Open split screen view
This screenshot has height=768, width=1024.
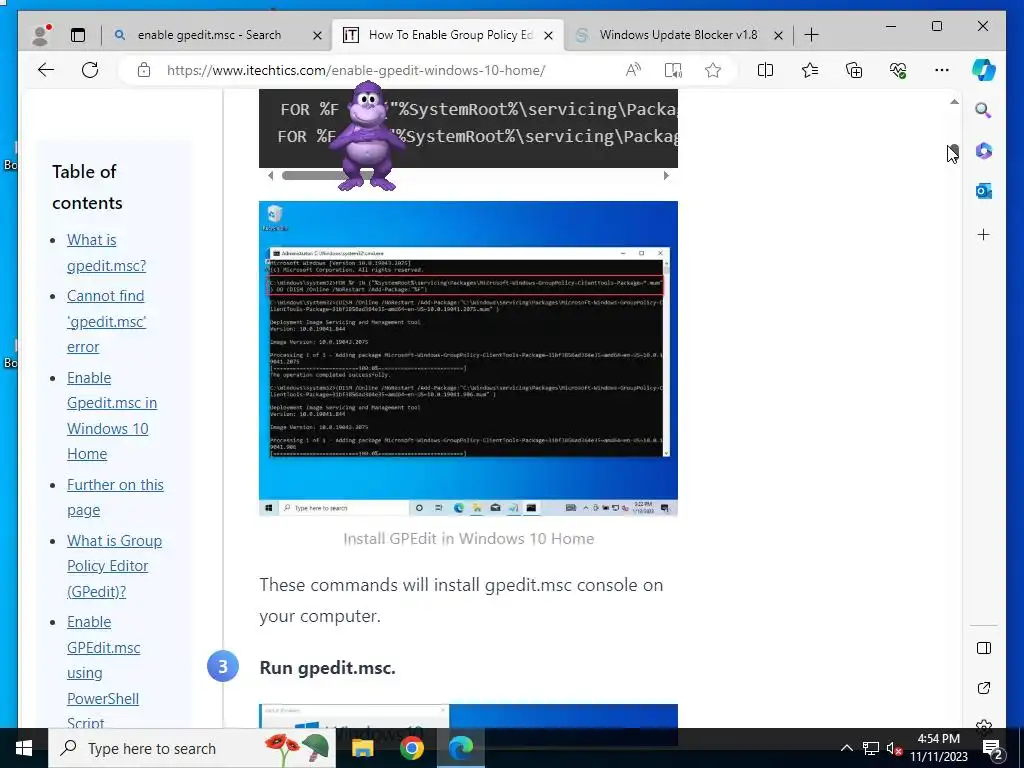coord(765,70)
